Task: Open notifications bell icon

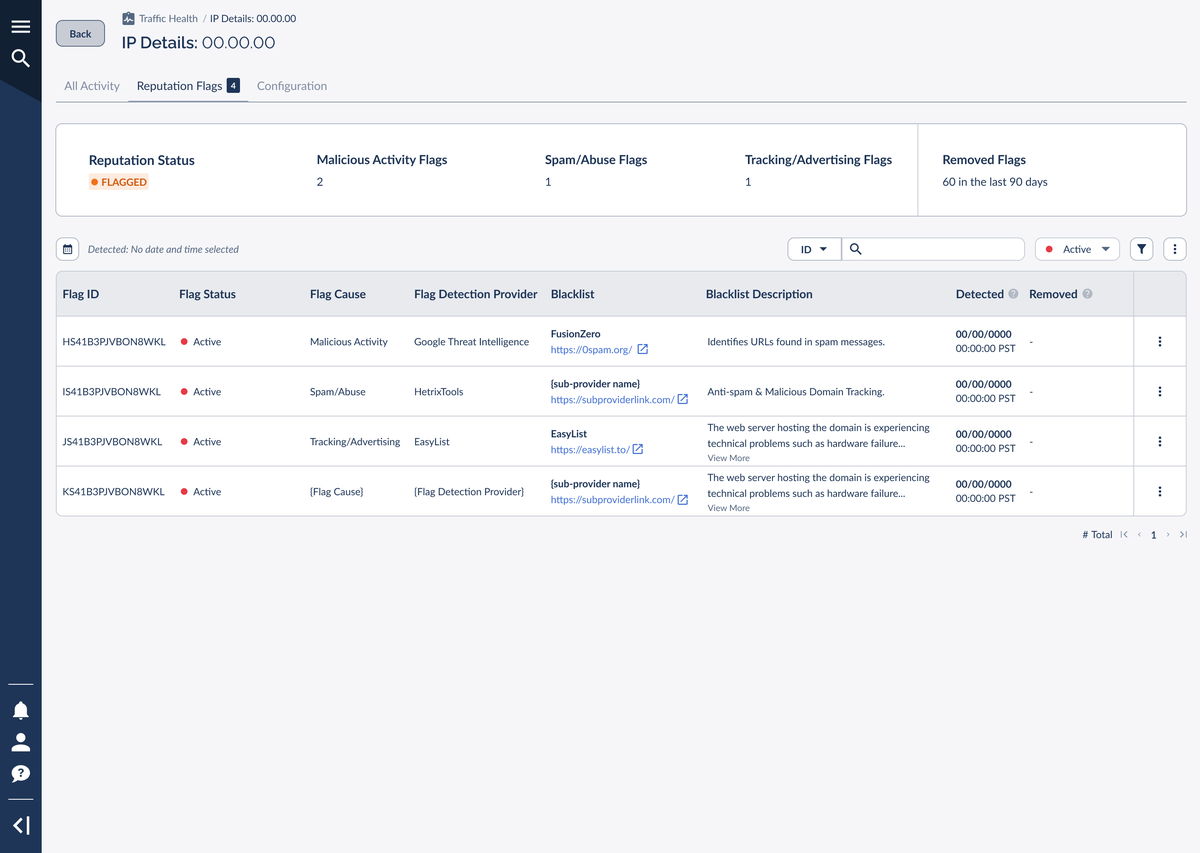Action: (x=20, y=710)
